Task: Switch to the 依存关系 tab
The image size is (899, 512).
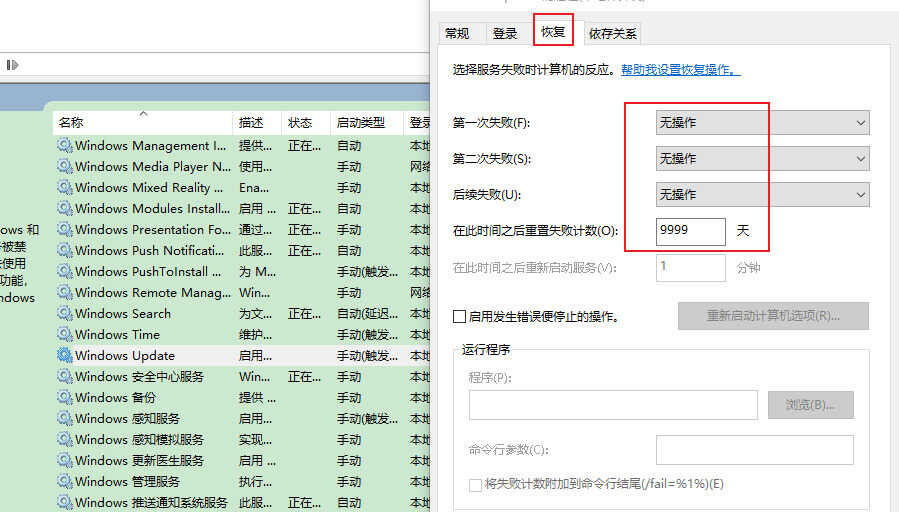Action: (x=612, y=34)
